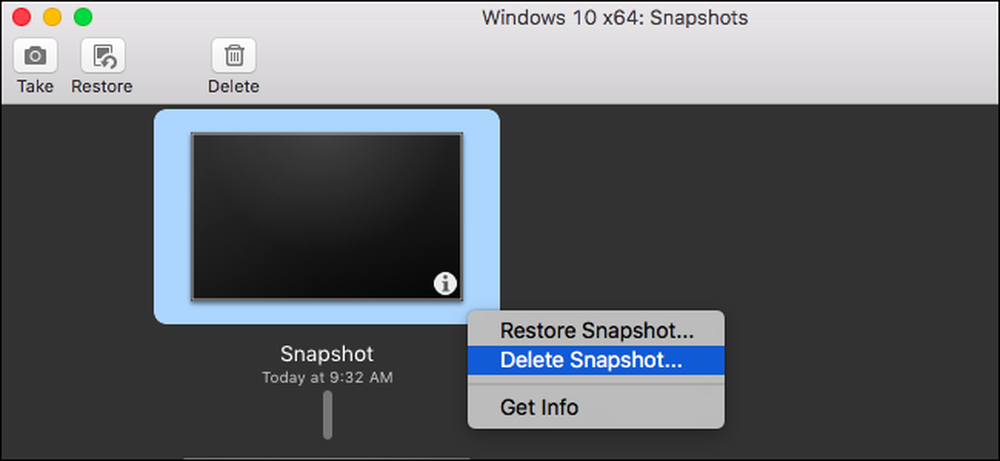Close the Snapshots window with the red button
The height and width of the screenshot is (461, 1000).
pos(22,17)
